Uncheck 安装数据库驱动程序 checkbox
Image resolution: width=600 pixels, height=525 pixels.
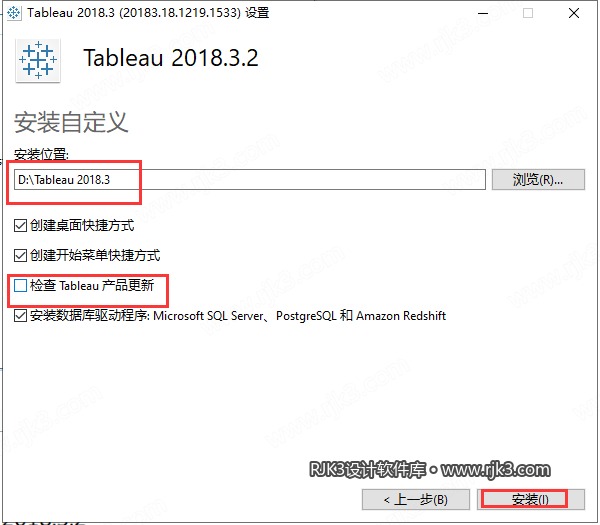pyautogui.click(x=20, y=316)
